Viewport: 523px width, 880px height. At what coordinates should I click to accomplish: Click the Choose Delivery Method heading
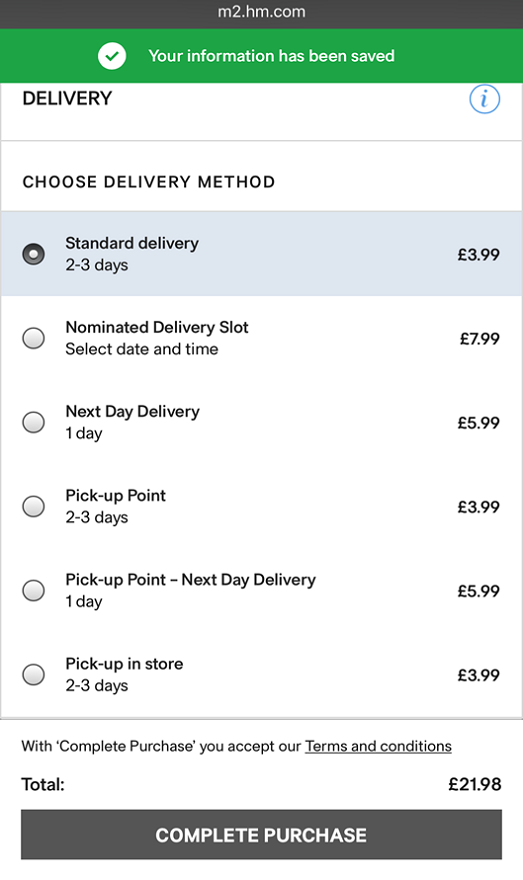149,182
